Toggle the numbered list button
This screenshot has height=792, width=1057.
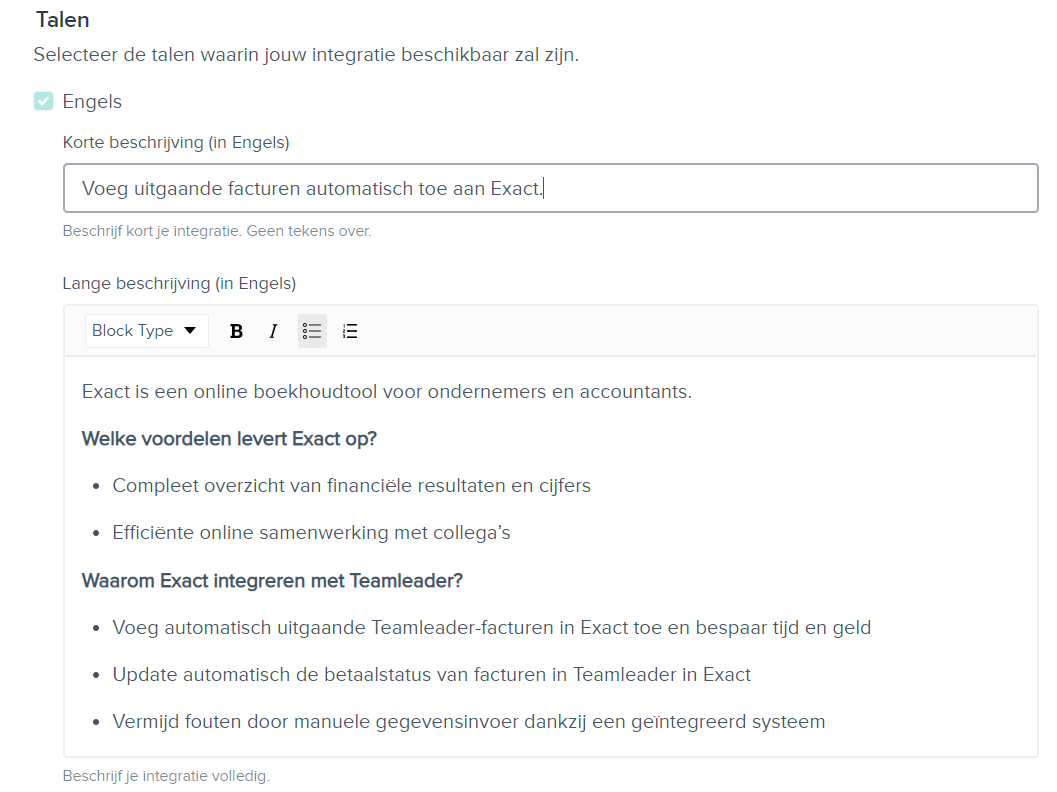[350, 331]
